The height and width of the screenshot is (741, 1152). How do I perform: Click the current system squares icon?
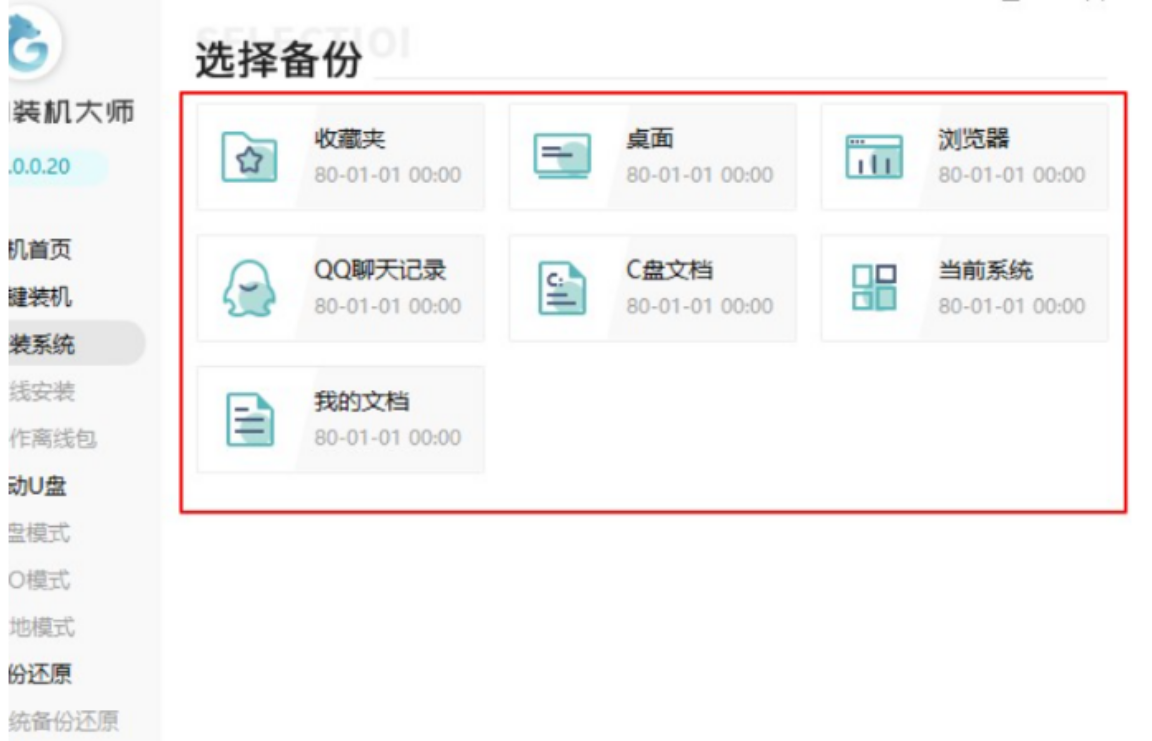[874, 287]
